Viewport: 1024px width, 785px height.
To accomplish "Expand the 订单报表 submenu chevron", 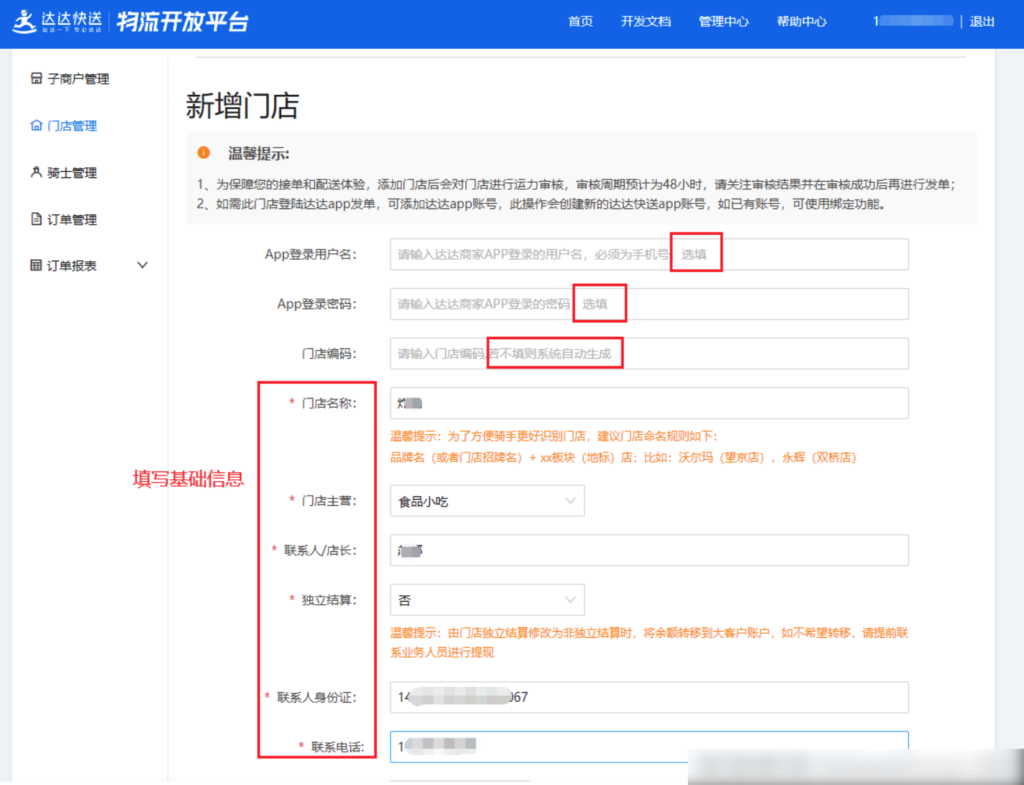I will pos(142,266).
